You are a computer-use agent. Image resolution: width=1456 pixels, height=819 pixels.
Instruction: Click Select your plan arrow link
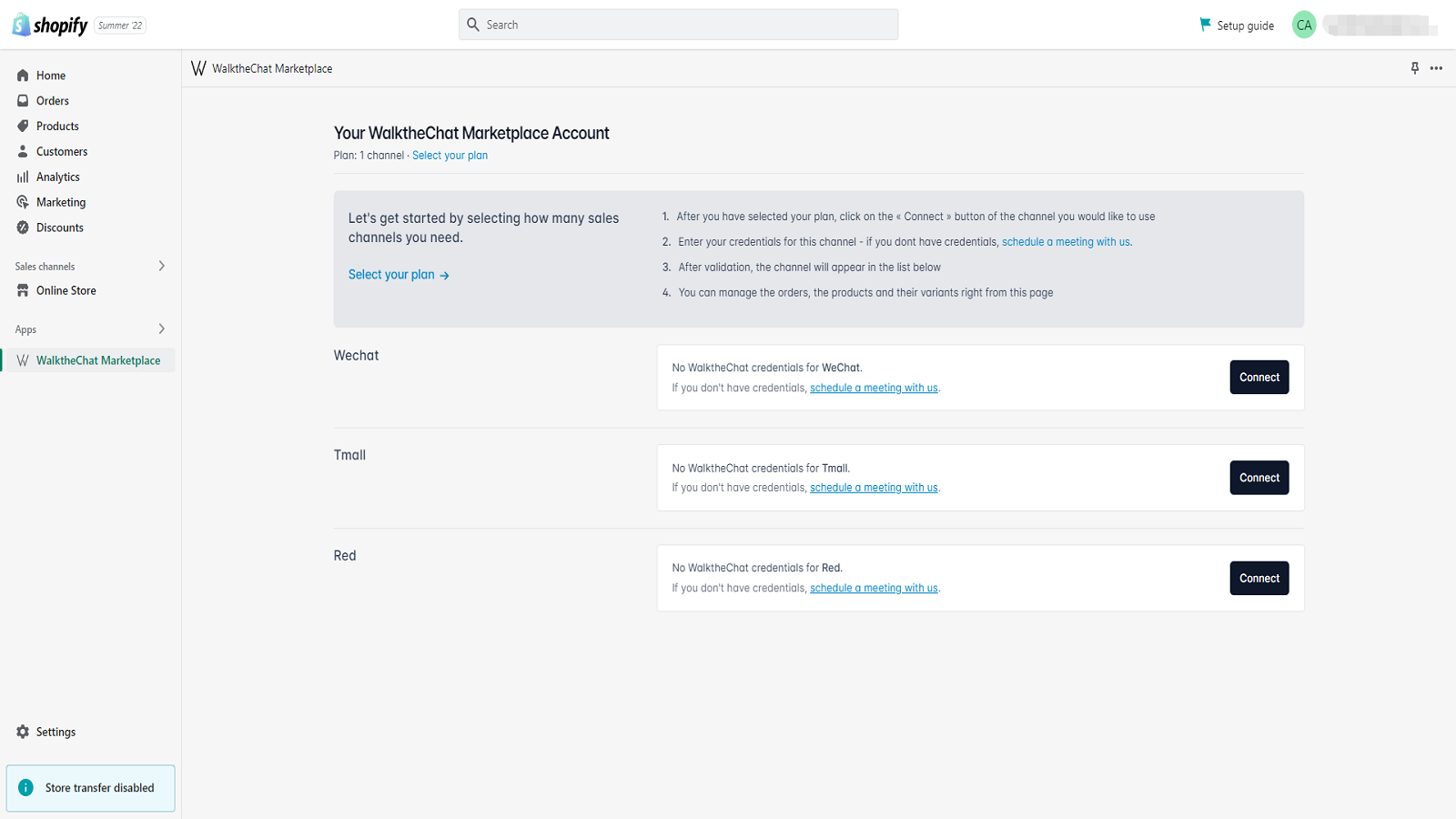point(399,275)
